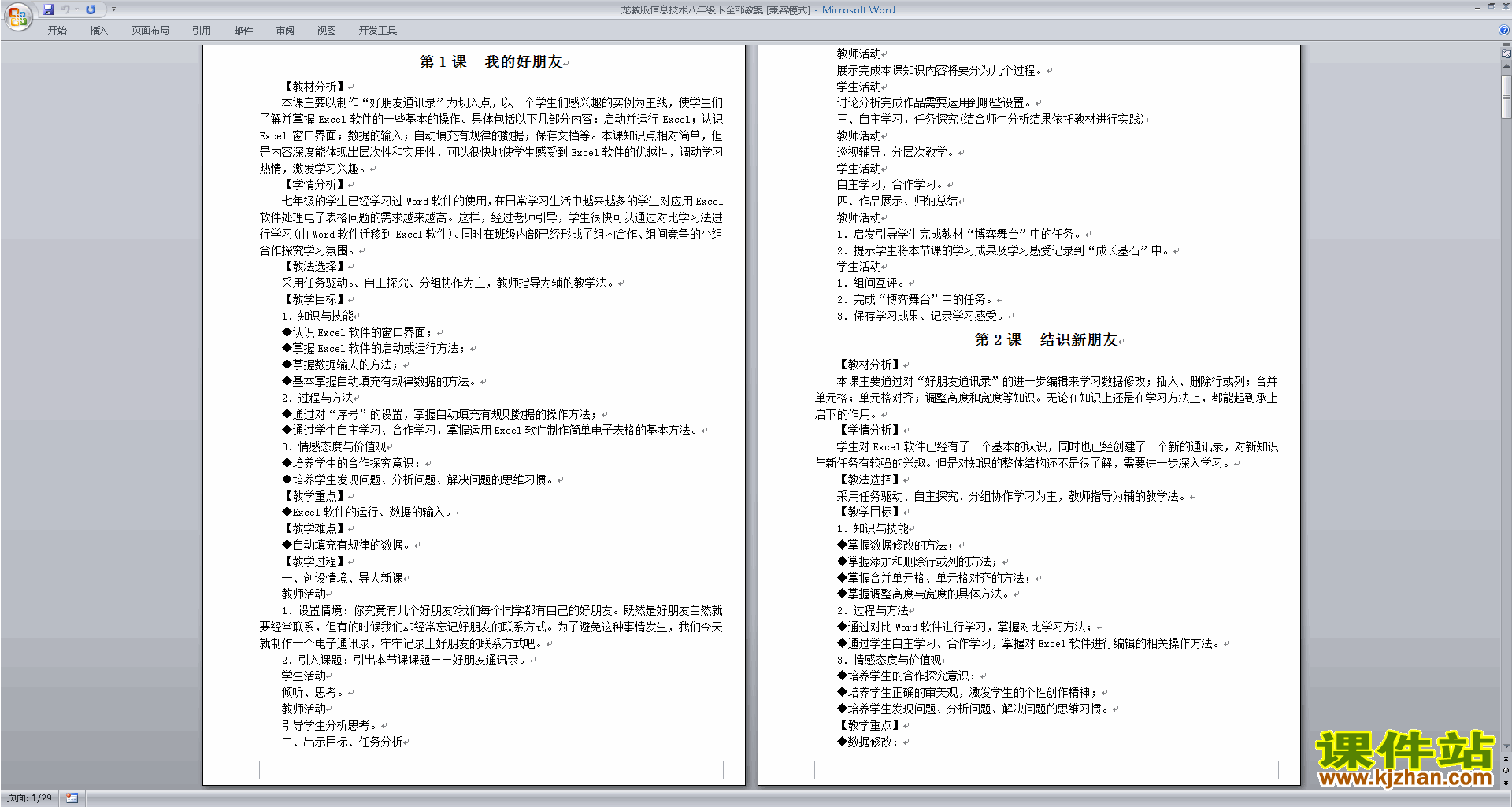Click the 页面: 1/29 status bar indicator
The image size is (1512, 807).
point(30,798)
